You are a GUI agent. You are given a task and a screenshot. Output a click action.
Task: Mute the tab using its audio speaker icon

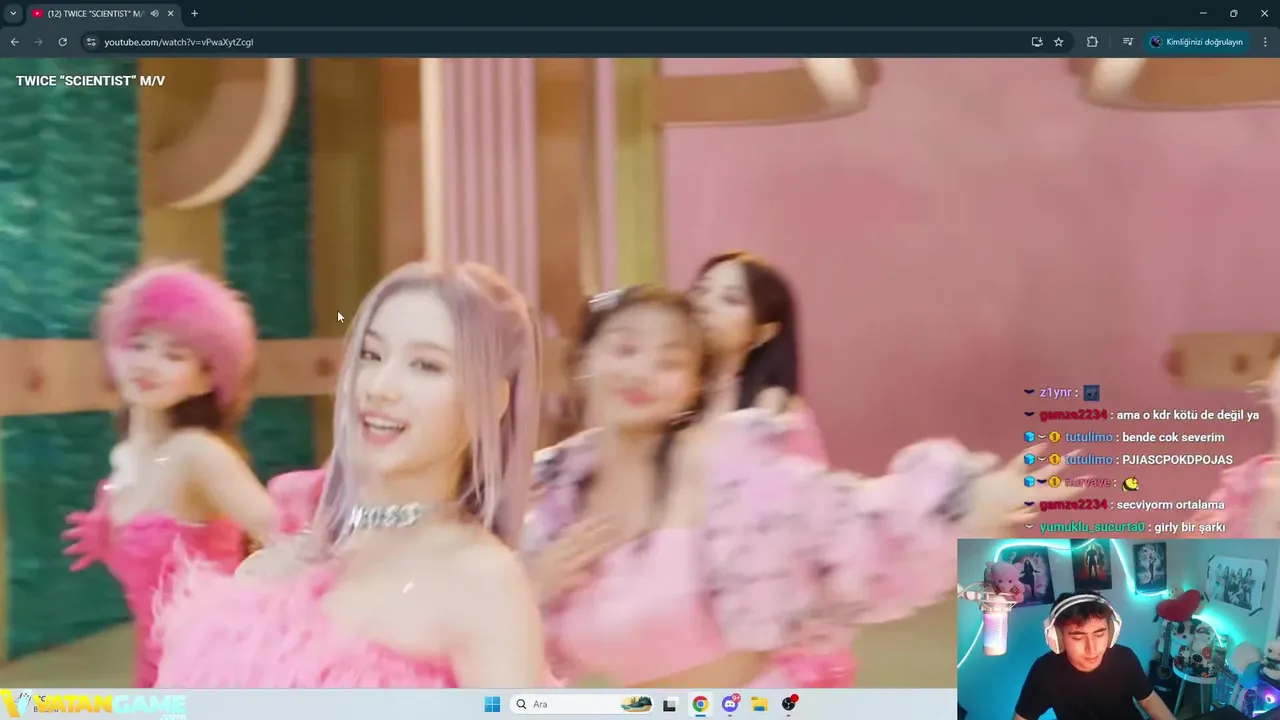[x=154, y=13]
